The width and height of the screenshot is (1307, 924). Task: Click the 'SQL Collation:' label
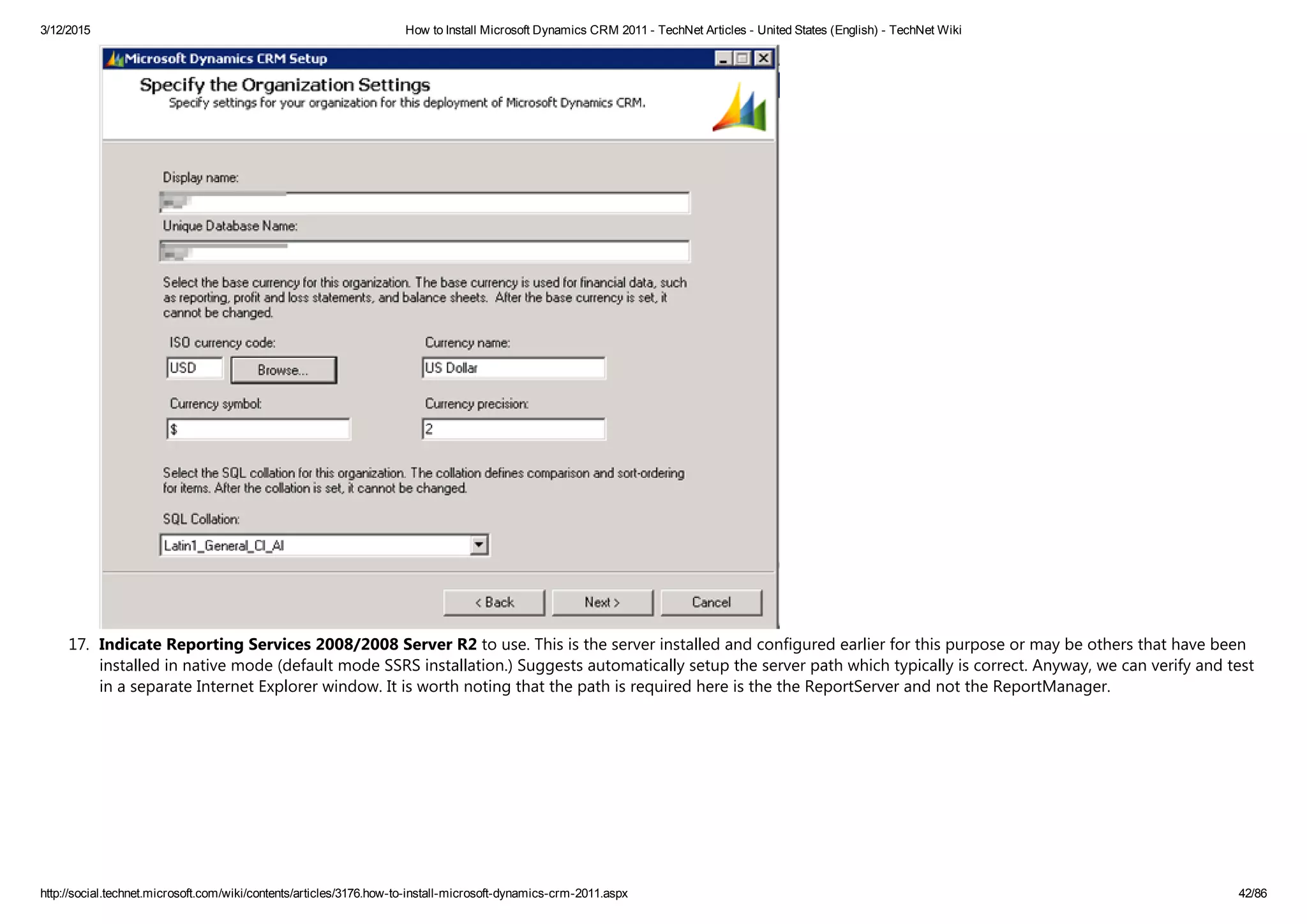pyautogui.click(x=201, y=519)
